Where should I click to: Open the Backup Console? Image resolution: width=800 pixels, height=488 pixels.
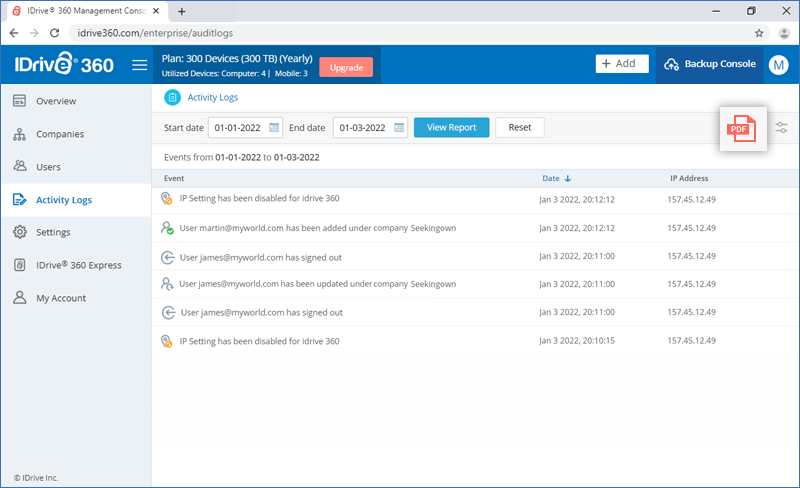tap(710, 64)
